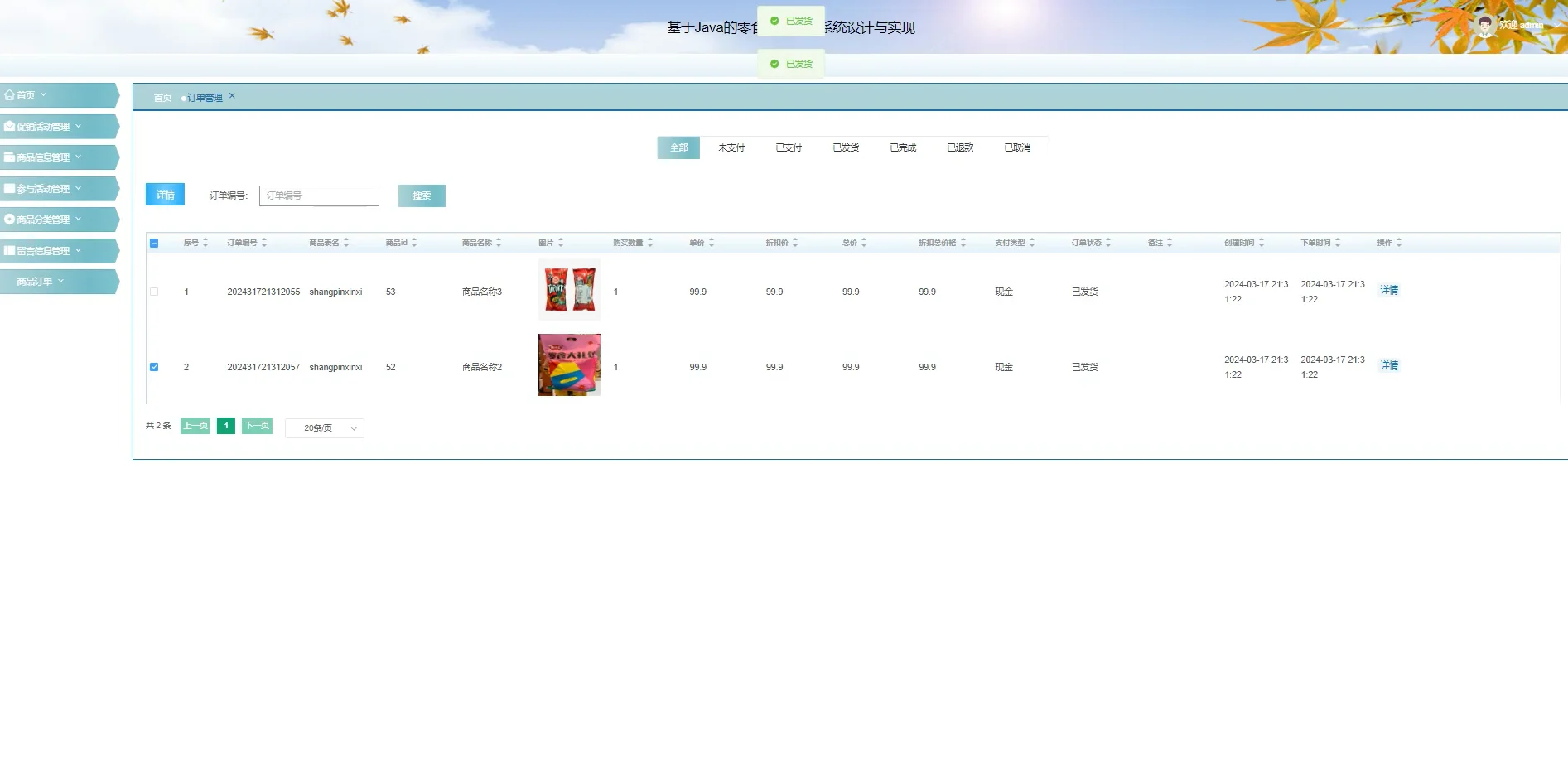Viewport: 1568px width, 782px height.
Task: Sort table by 订单状态 column arrows
Action: pos(1108,243)
